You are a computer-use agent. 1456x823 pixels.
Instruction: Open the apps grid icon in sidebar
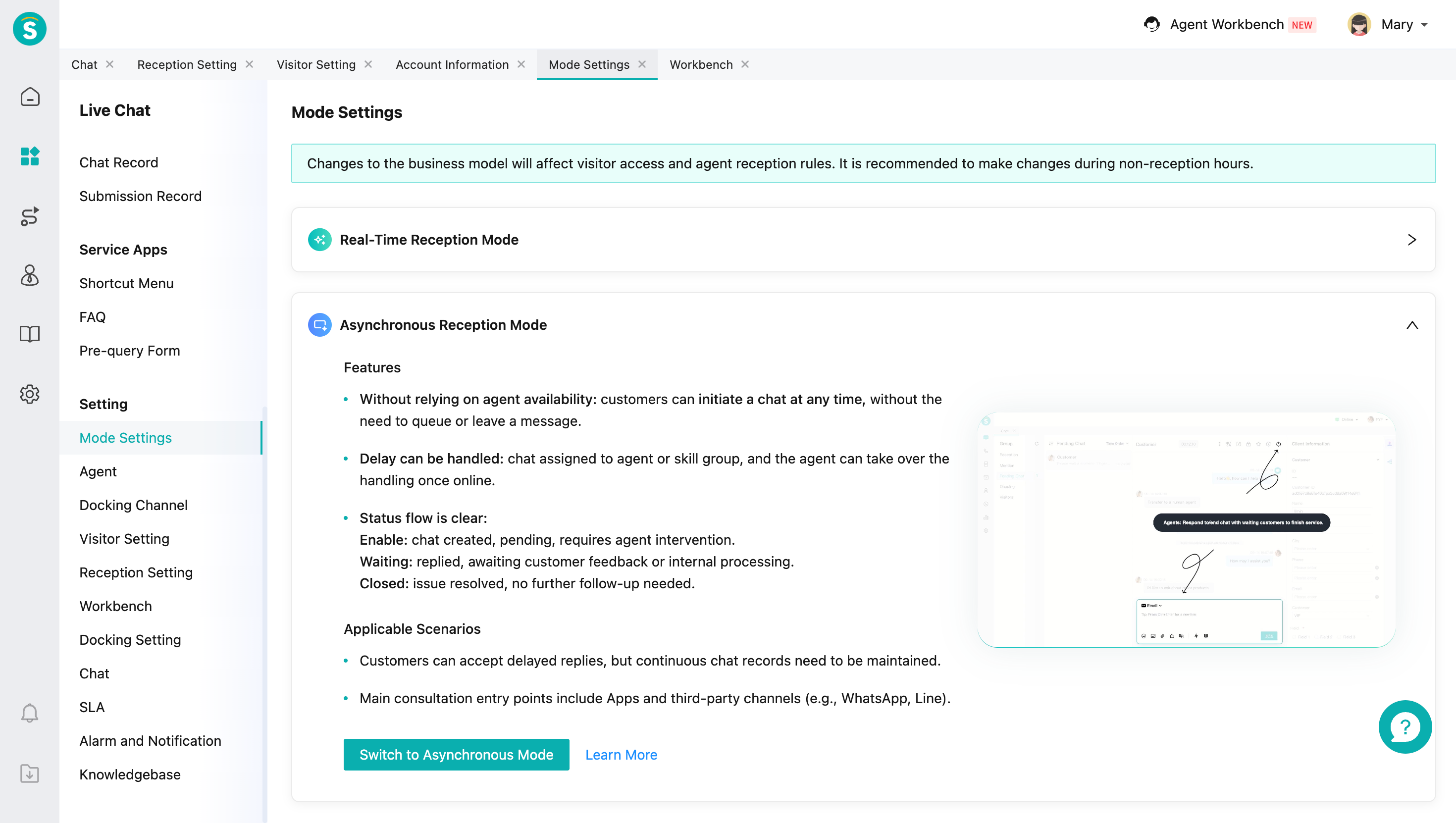point(29,156)
